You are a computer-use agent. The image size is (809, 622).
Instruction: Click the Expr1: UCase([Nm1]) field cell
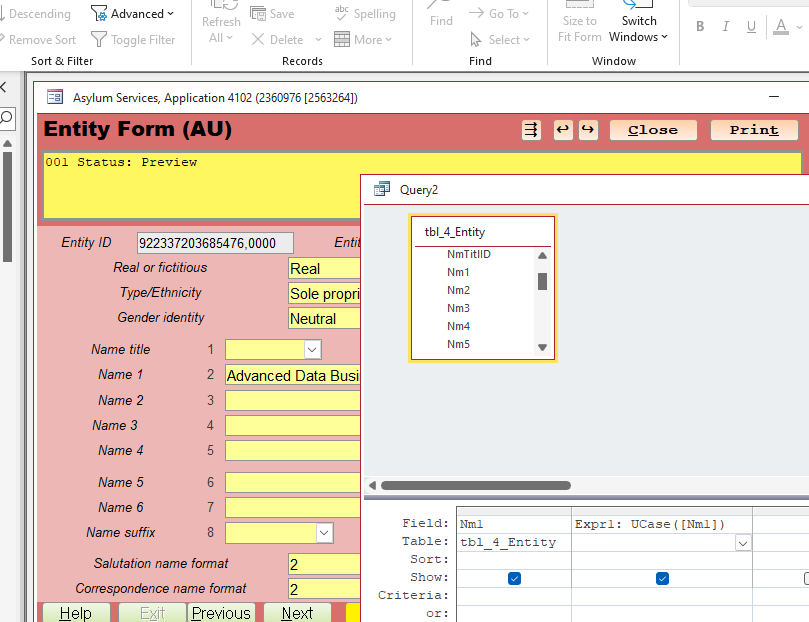[x=661, y=525]
